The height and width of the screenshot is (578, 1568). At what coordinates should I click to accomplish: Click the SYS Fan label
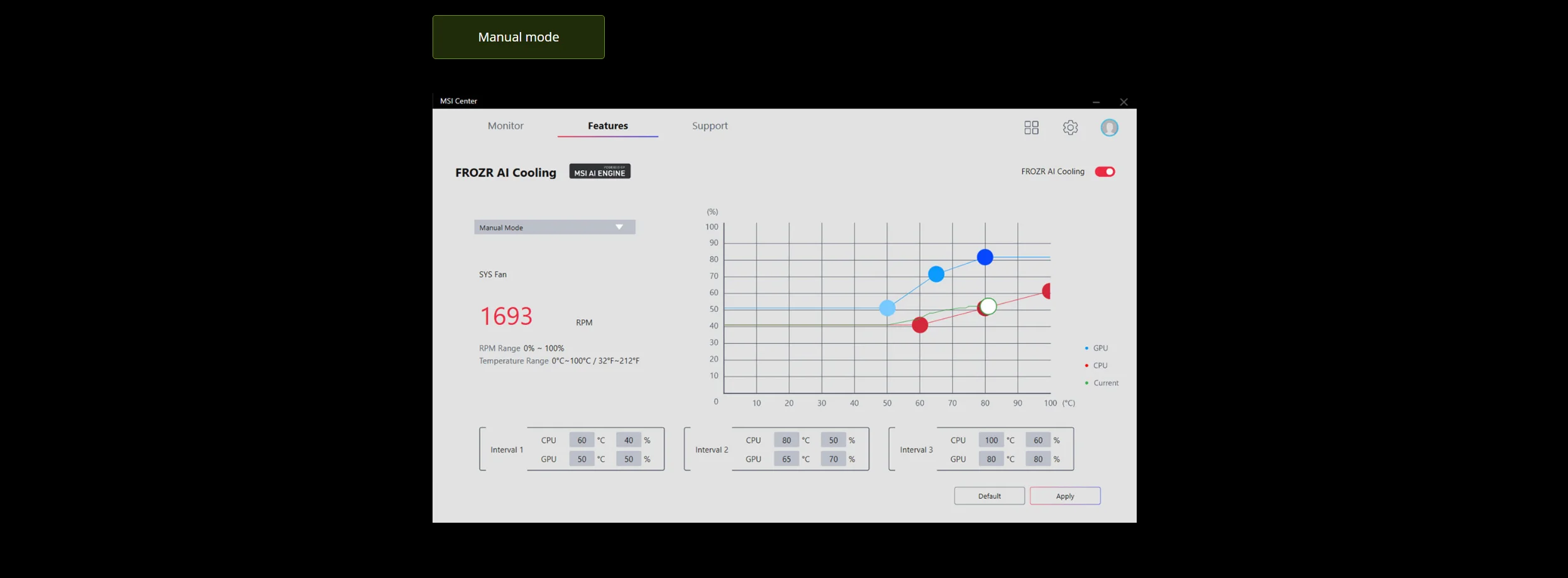point(493,275)
